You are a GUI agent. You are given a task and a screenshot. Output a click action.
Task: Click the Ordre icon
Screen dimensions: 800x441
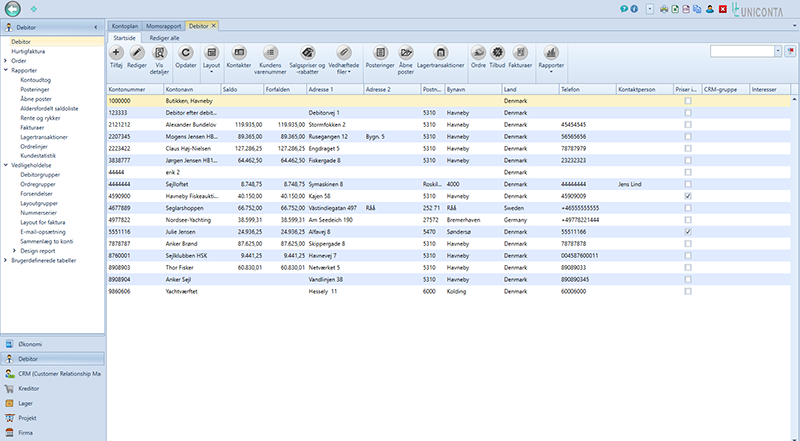[478, 53]
